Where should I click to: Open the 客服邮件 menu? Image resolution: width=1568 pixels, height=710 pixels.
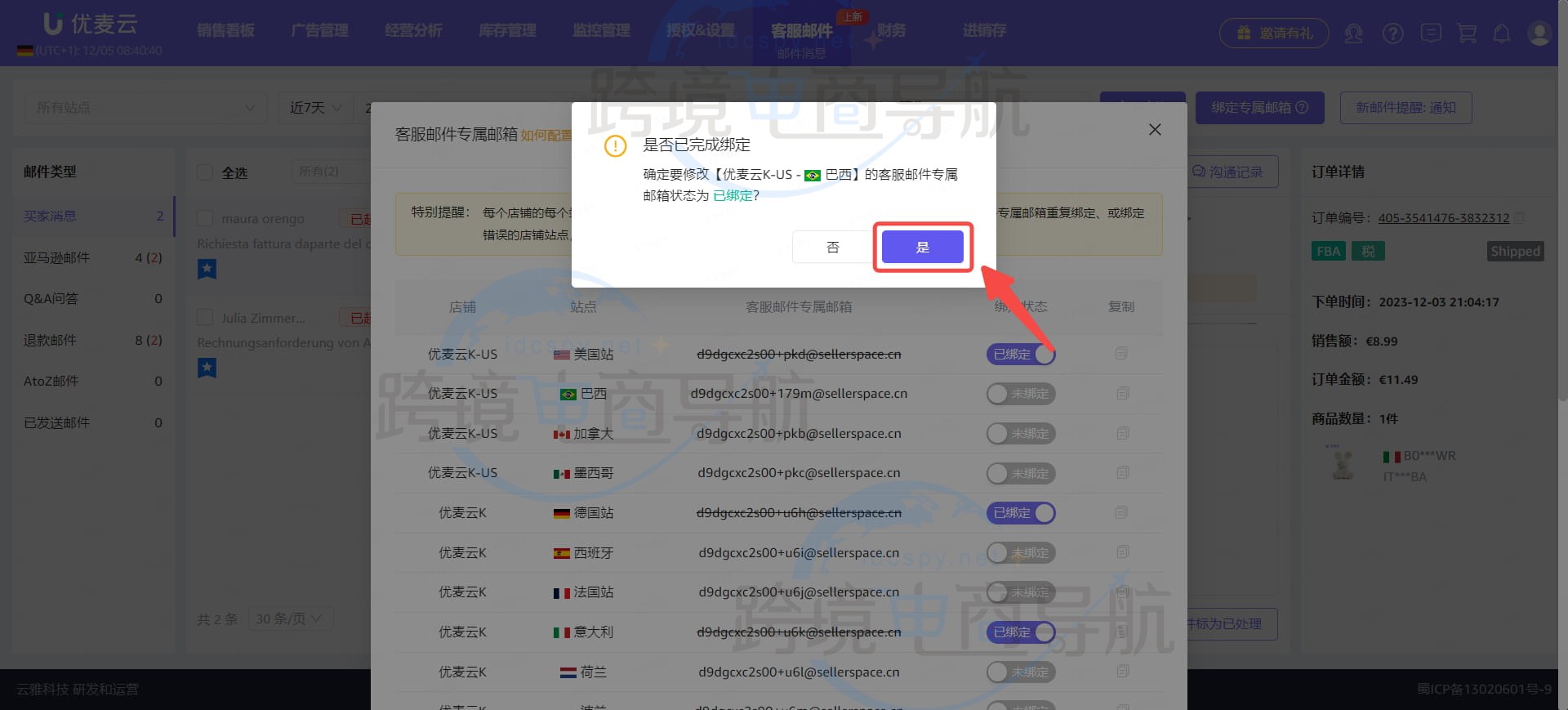pyautogui.click(x=801, y=30)
